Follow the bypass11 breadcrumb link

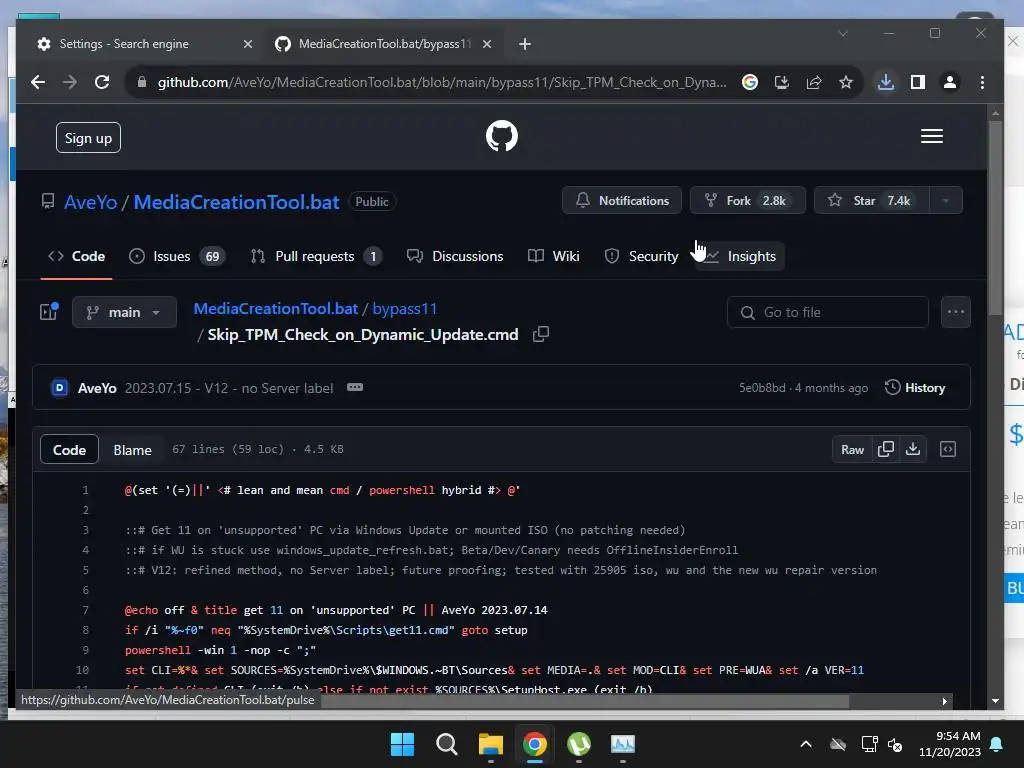point(404,308)
